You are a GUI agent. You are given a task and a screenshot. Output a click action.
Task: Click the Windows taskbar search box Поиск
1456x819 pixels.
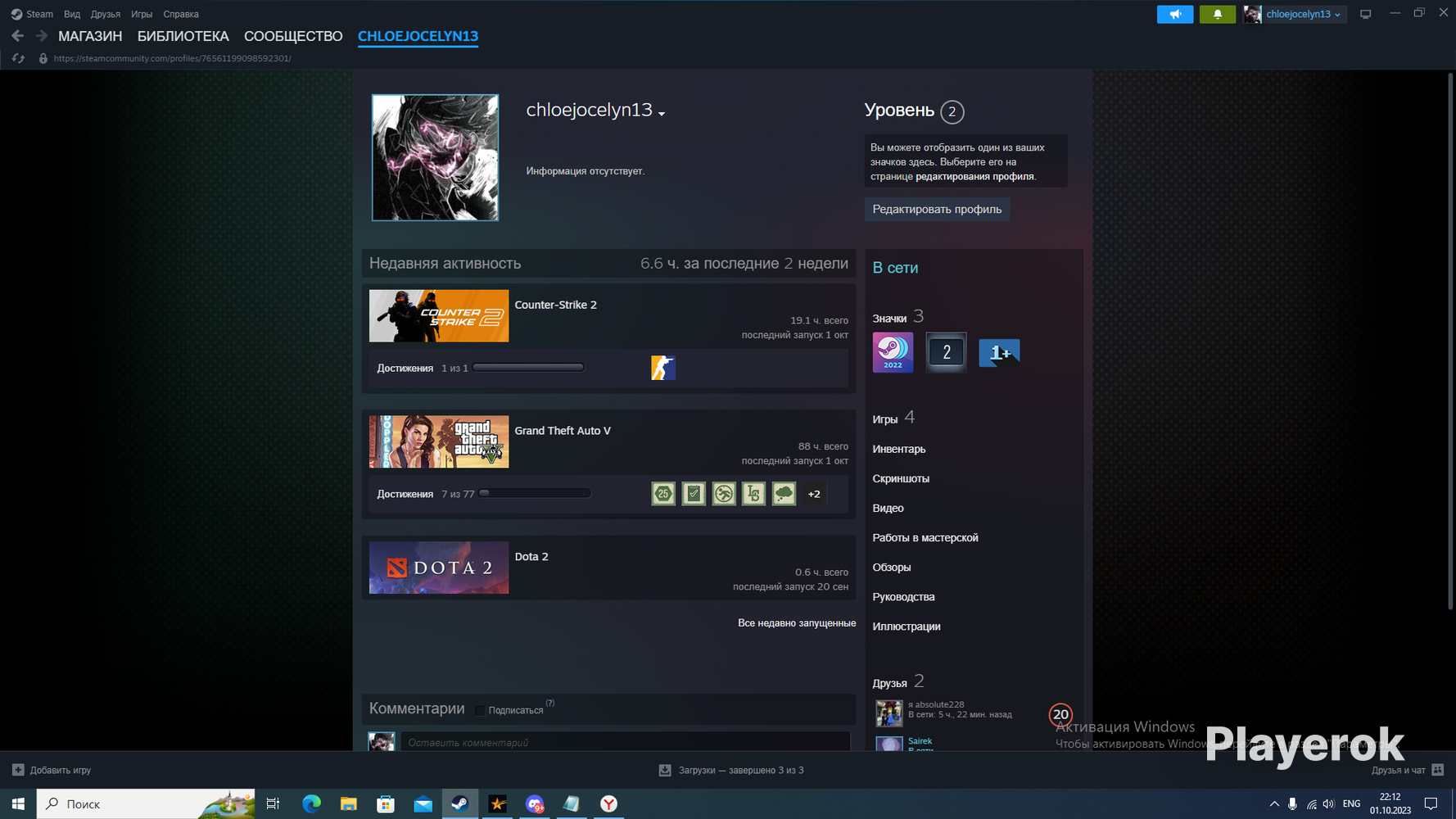pos(146,803)
